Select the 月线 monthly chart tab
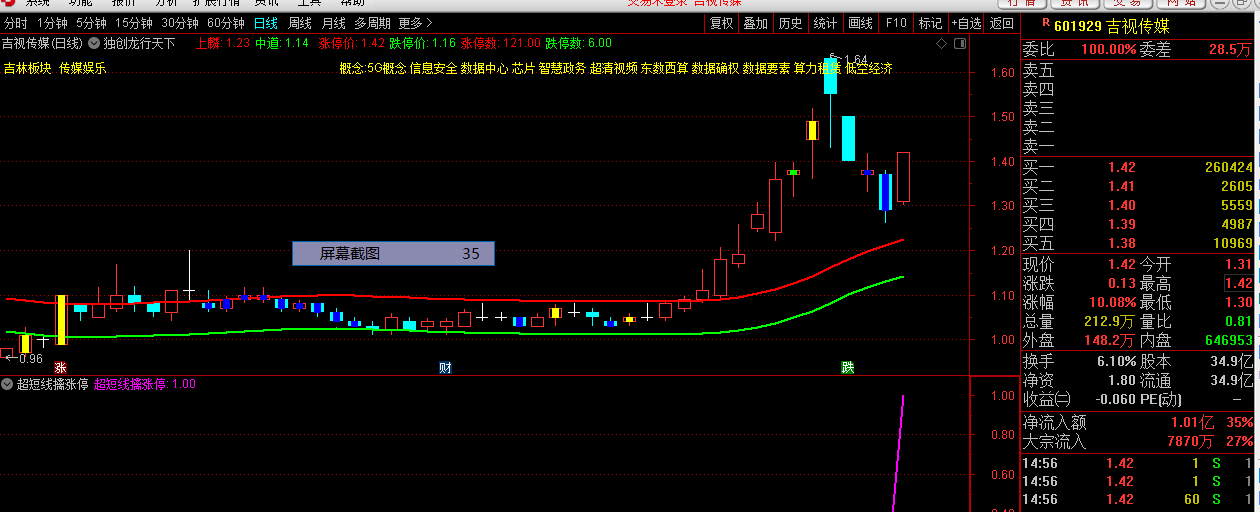This screenshot has height=512, width=1260. (334, 23)
